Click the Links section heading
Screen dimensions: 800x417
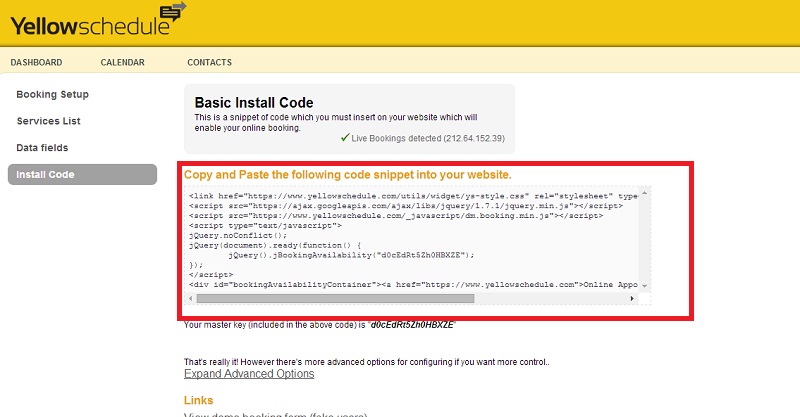(x=198, y=400)
